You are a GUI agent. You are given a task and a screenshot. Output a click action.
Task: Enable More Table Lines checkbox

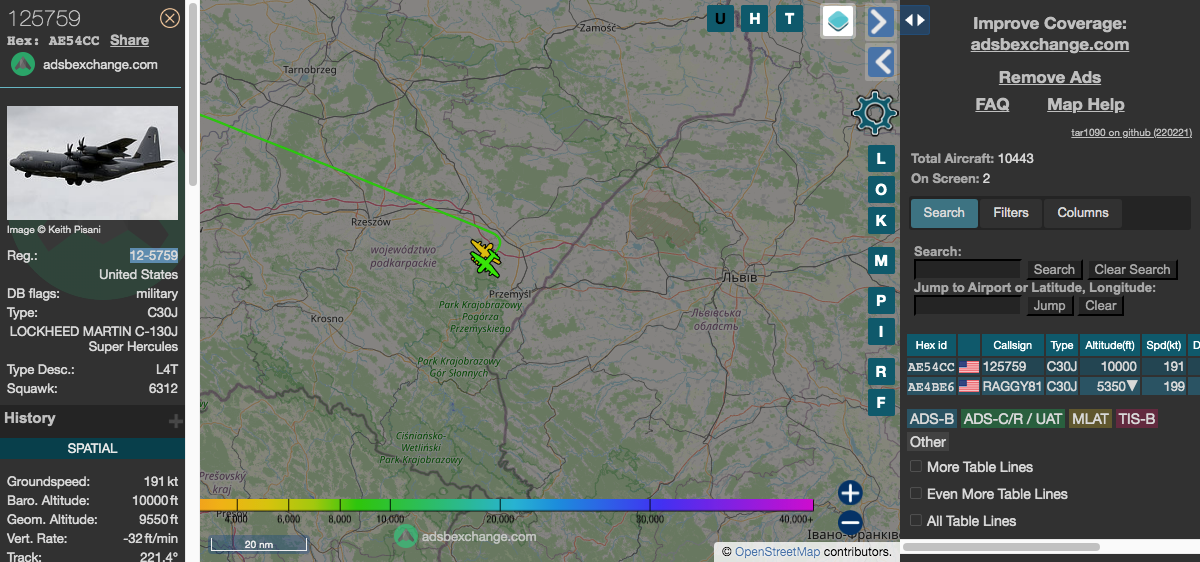(916, 467)
